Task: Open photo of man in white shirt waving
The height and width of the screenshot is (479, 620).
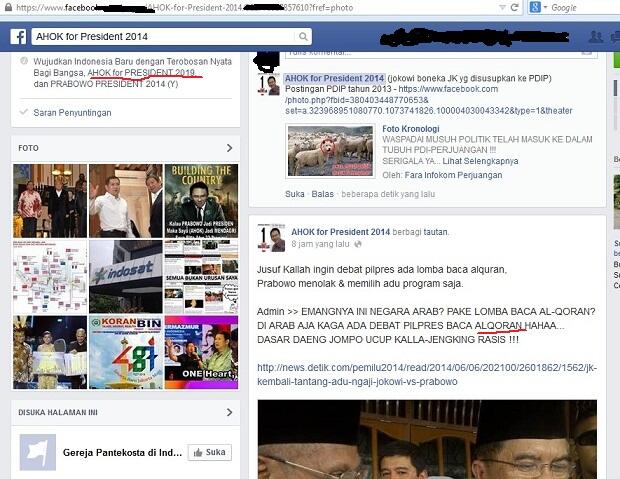Action: point(126,201)
